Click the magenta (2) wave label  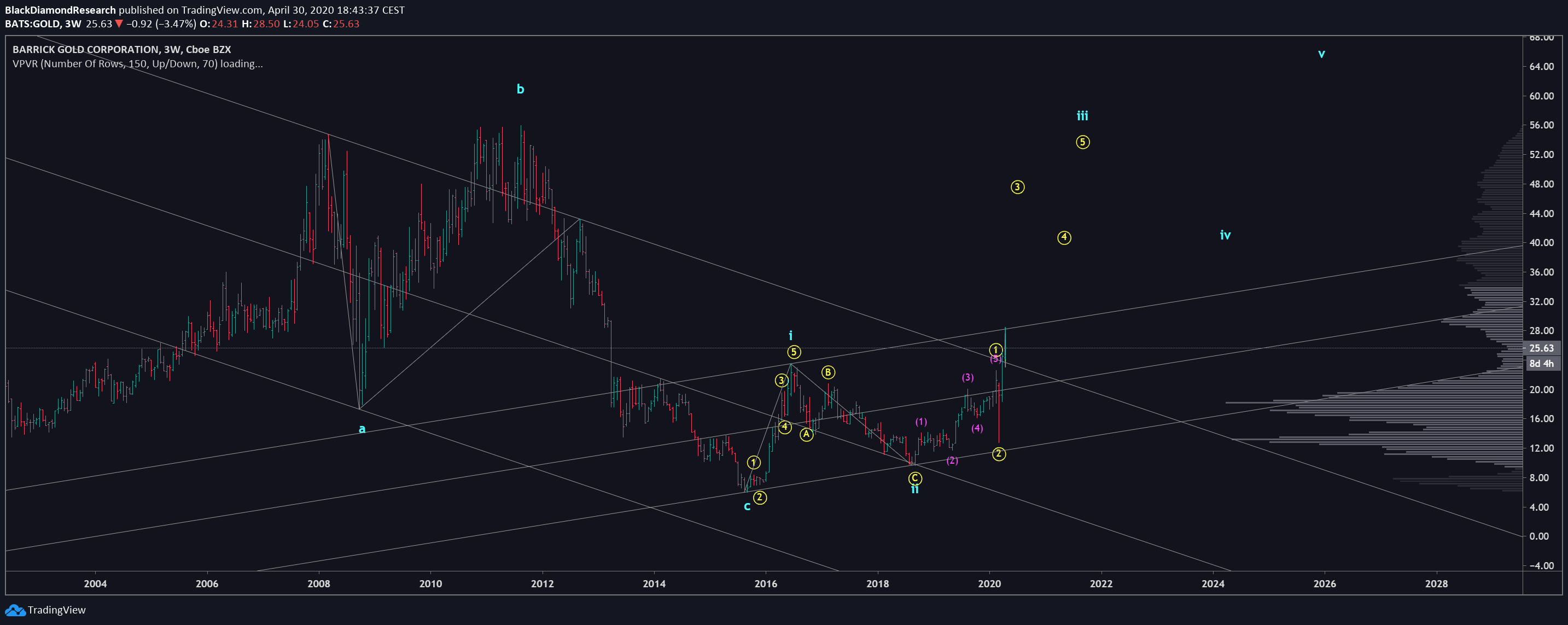952,461
